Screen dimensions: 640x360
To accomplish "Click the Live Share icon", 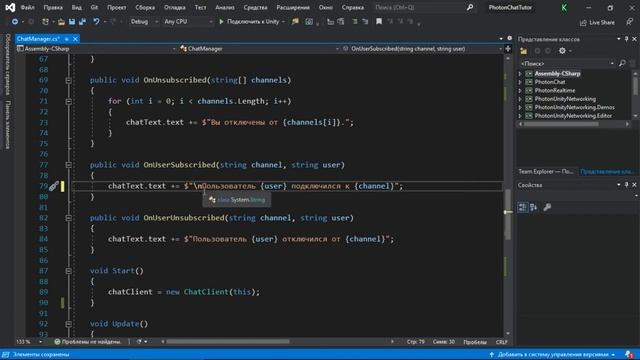I will tap(583, 22).
